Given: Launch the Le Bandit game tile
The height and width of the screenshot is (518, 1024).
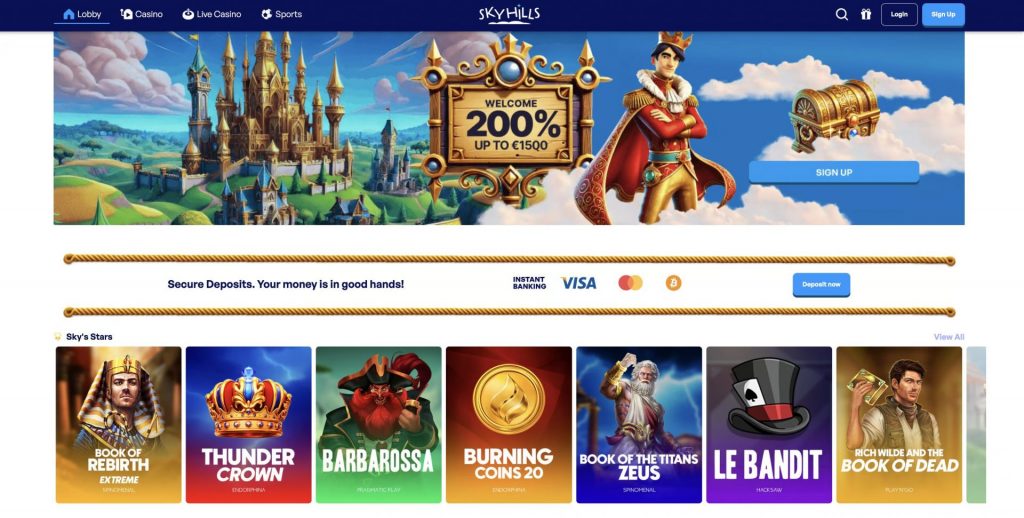Looking at the screenshot, I should point(769,425).
